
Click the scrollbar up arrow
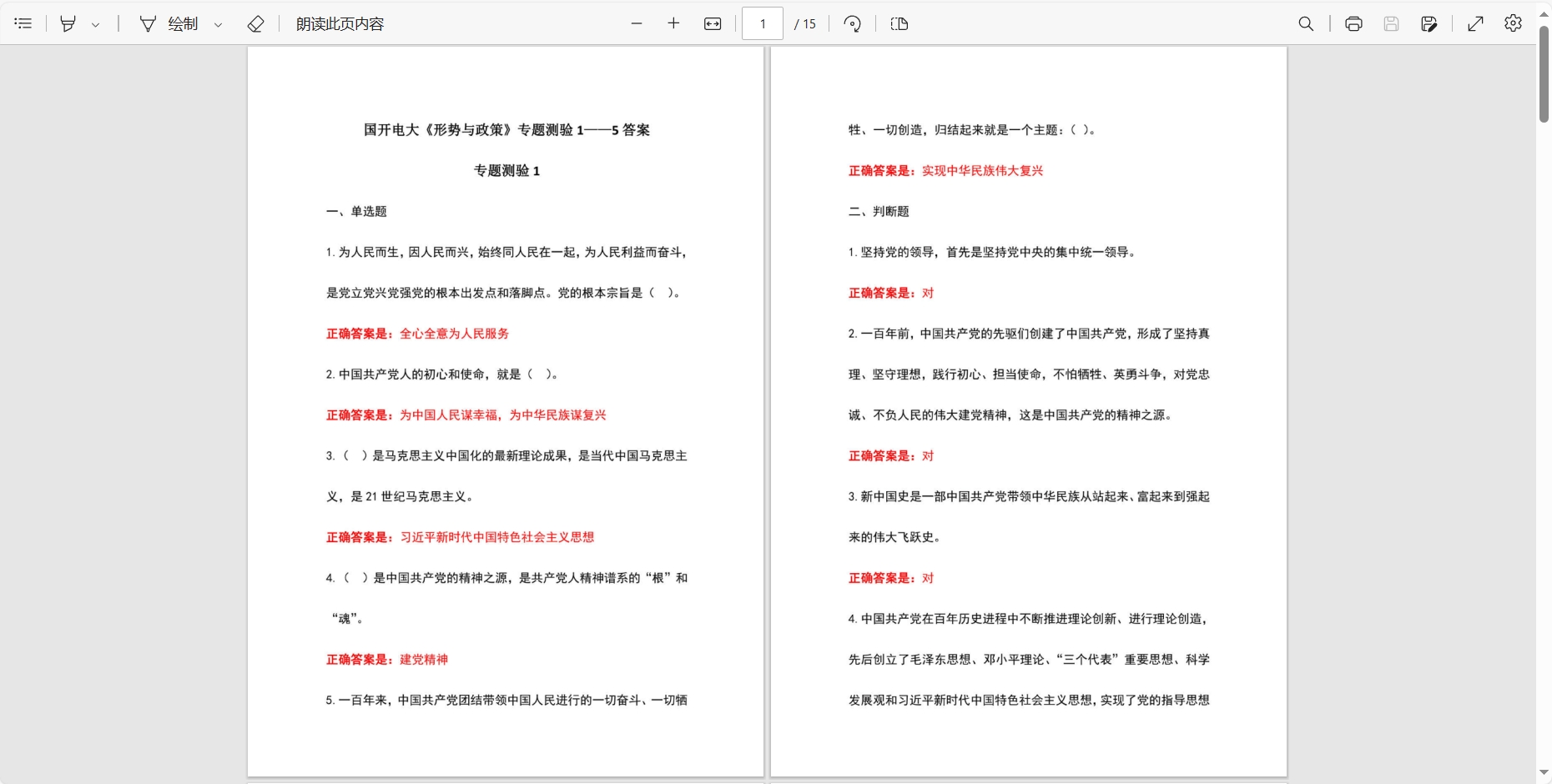[1544, 13]
